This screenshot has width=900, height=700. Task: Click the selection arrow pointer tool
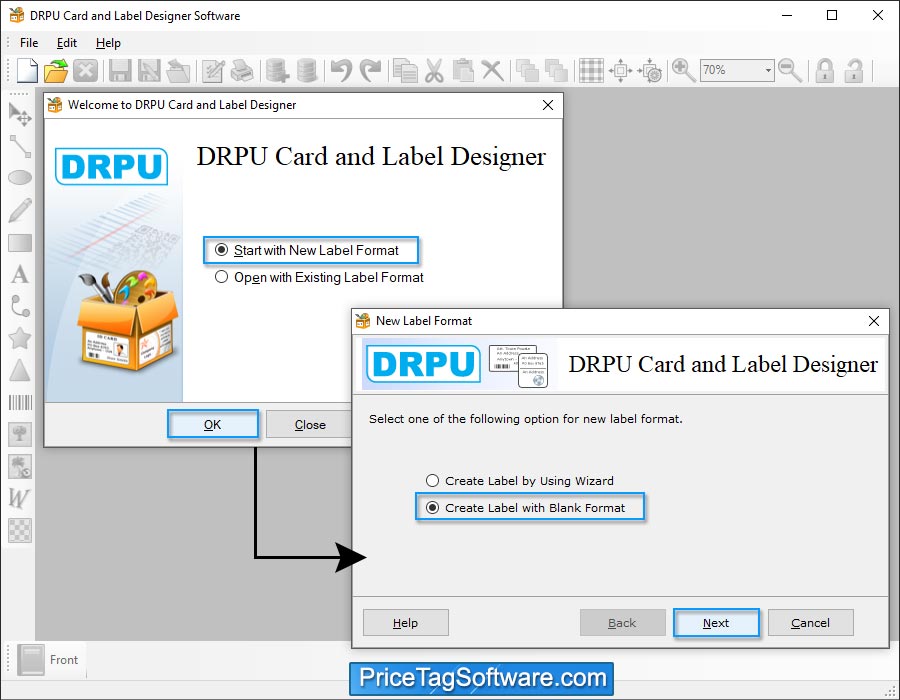[x=20, y=114]
